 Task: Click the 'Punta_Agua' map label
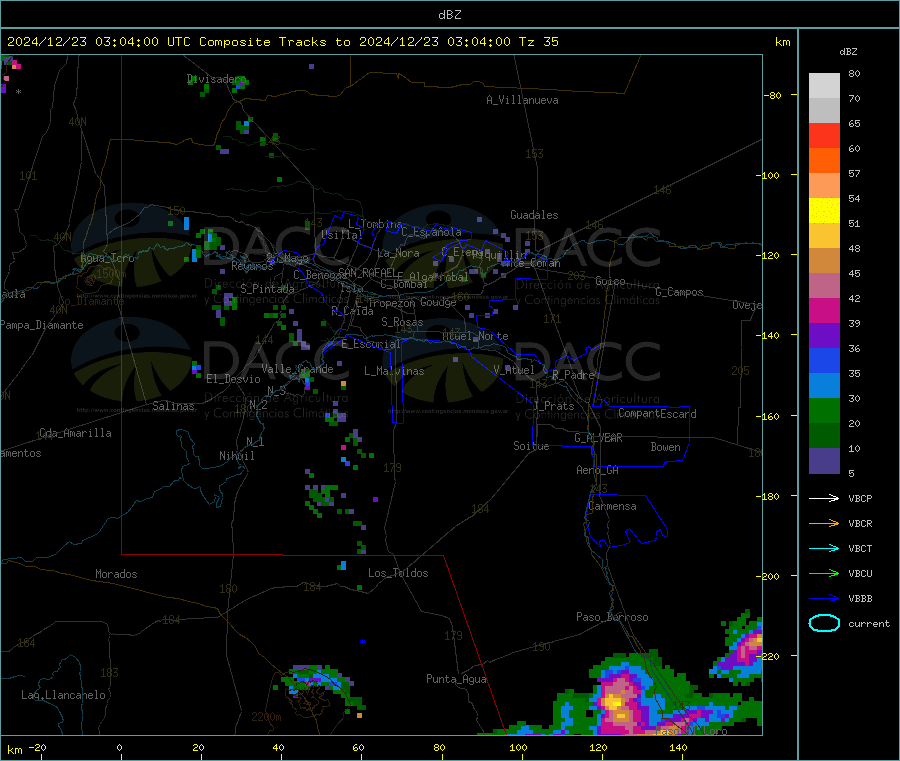click(456, 679)
